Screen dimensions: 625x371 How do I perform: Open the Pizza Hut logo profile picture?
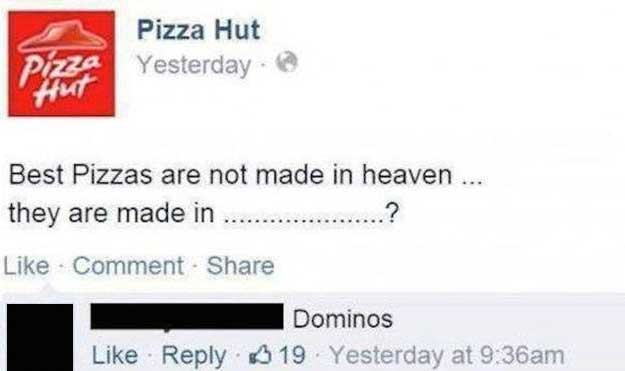pyautogui.click(x=62, y=64)
